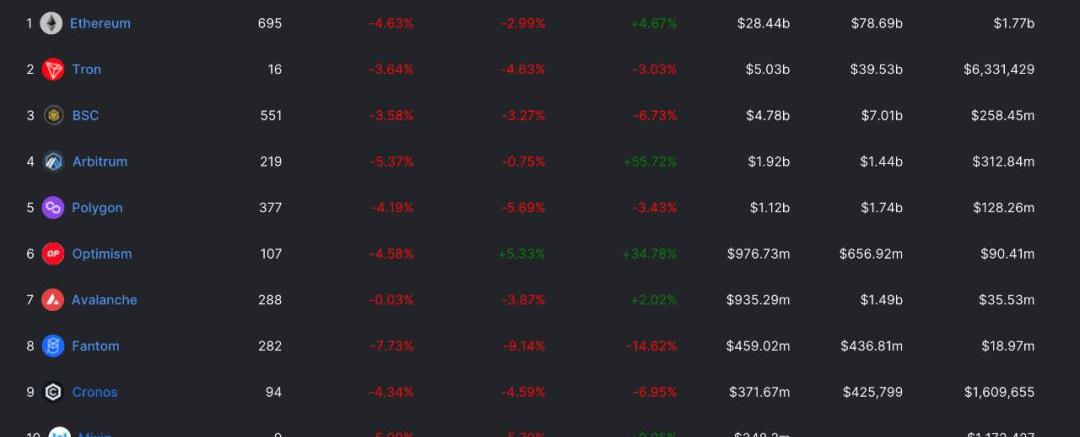Click the purple Polygon logo icon
The width and height of the screenshot is (1080, 437).
tap(53, 207)
